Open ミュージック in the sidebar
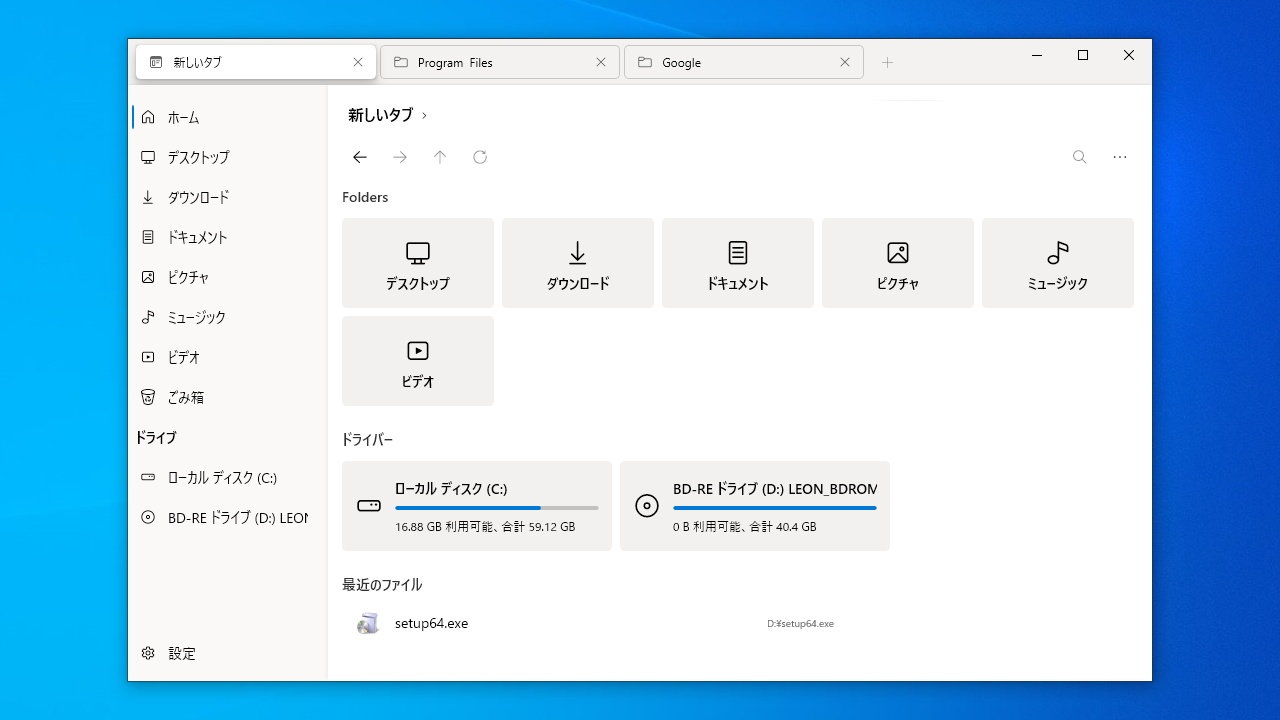 228,317
